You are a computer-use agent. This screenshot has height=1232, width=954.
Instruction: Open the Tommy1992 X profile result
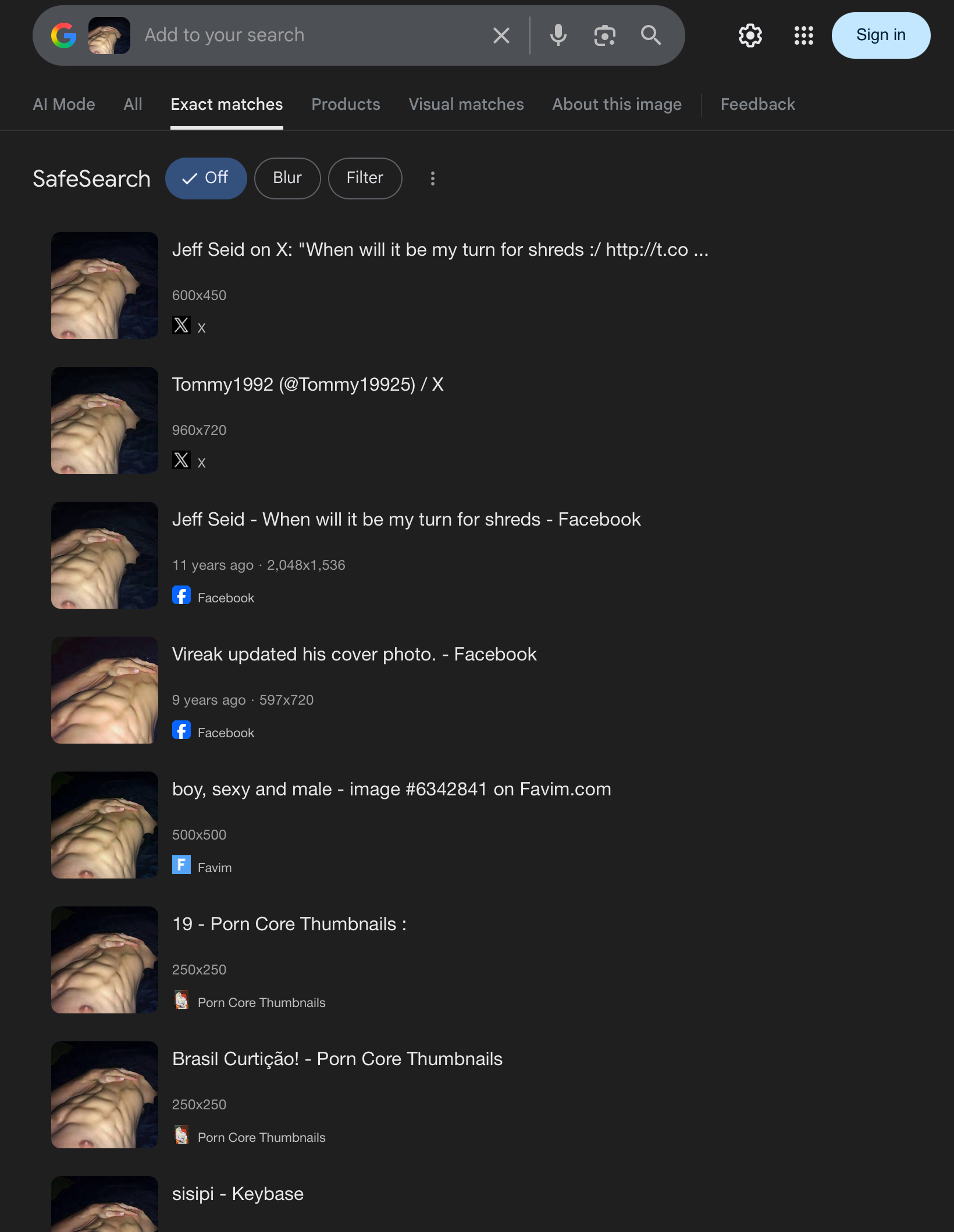[x=308, y=384]
